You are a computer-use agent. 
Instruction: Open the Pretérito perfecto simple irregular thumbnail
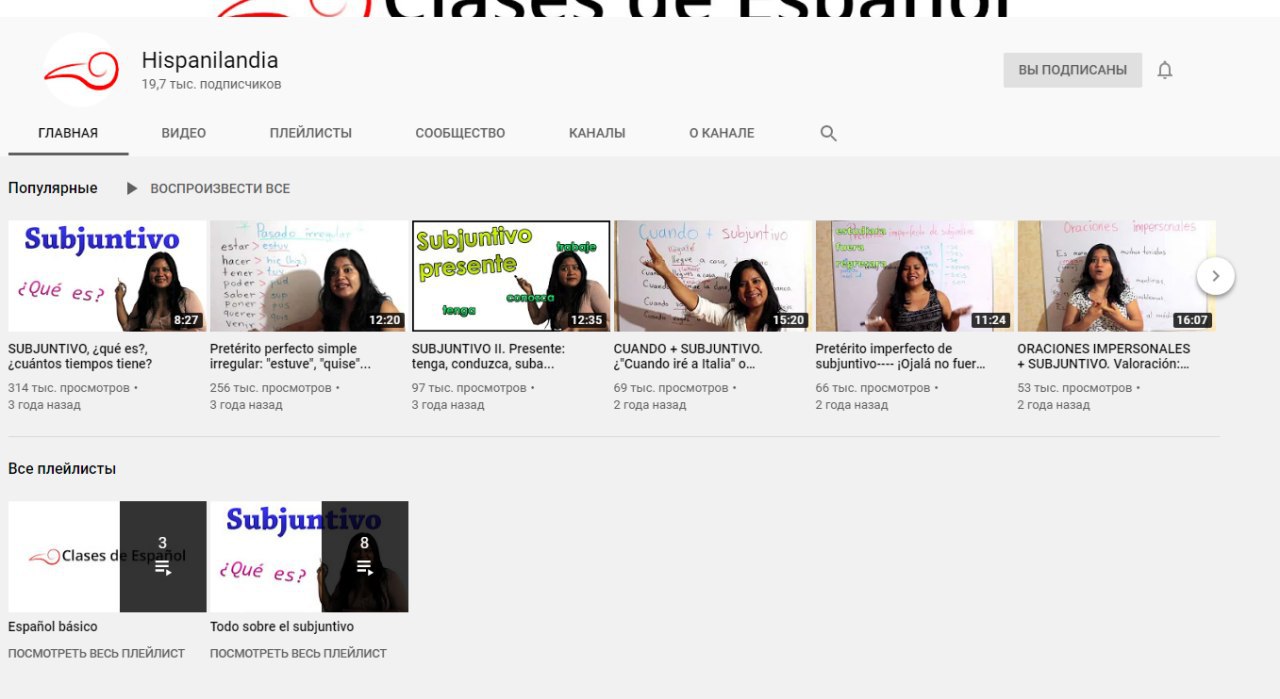point(309,276)
